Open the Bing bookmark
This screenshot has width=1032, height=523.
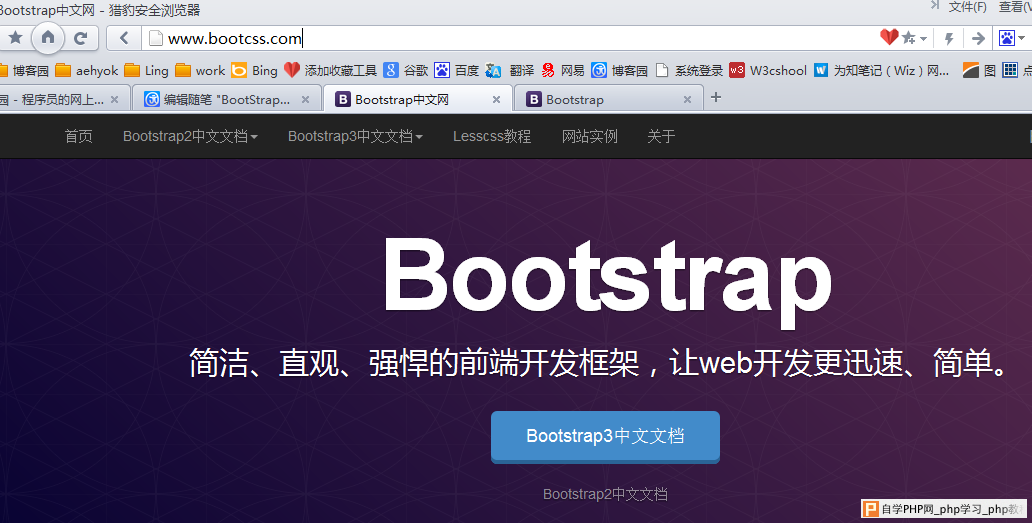coord(255,70)
